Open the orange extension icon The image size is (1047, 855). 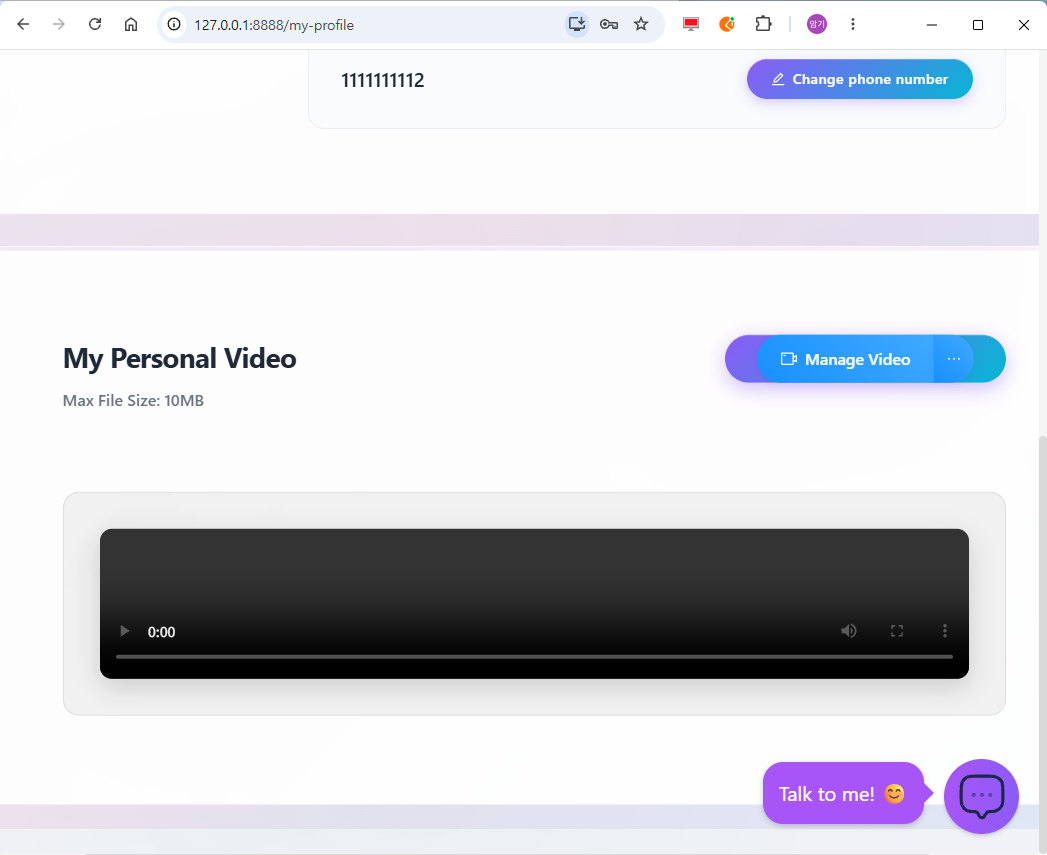coord(726,25)
